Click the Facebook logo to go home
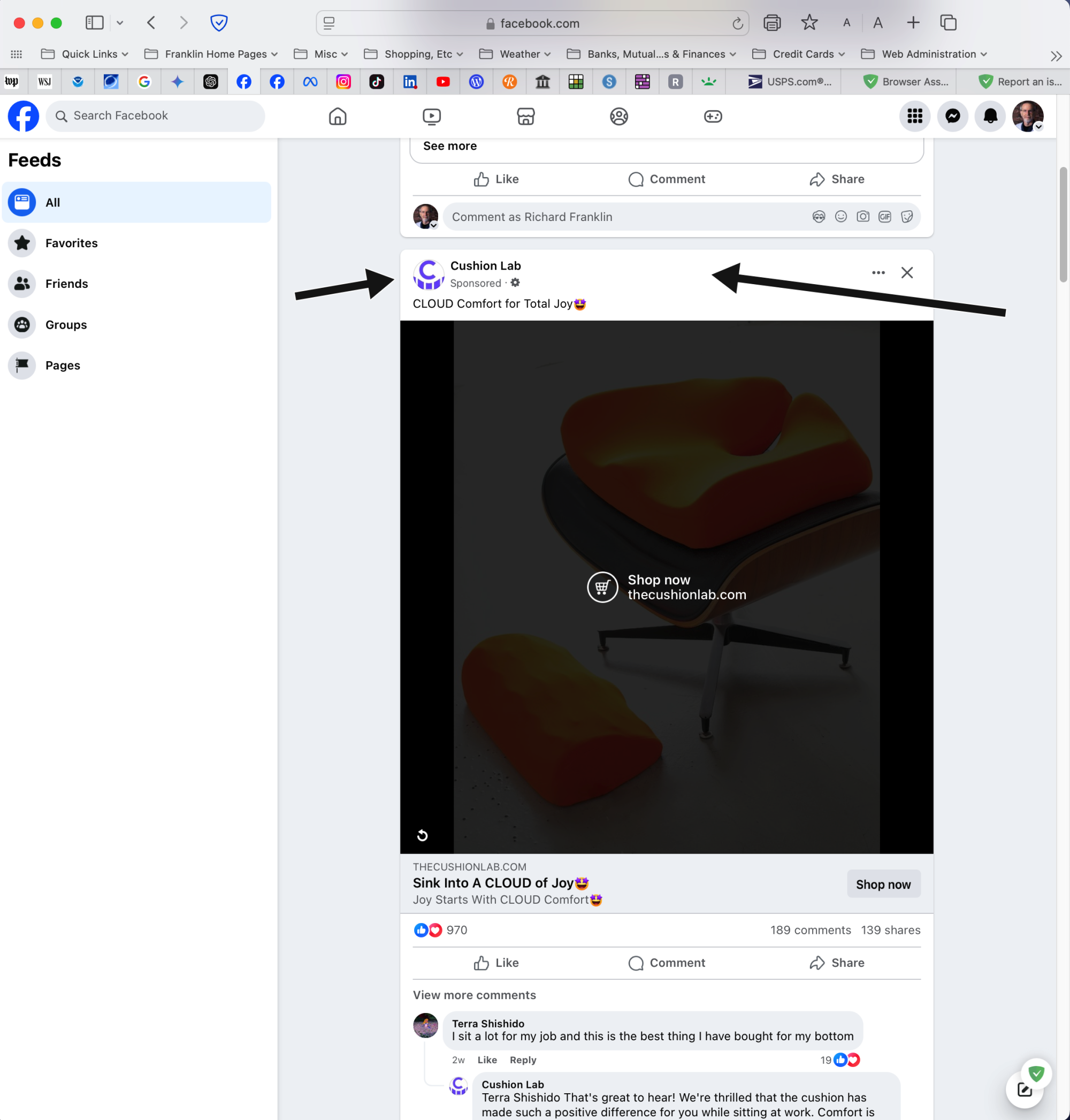Image resolution: width=1070 pixels, height=1120 pixels. point(23,116)
